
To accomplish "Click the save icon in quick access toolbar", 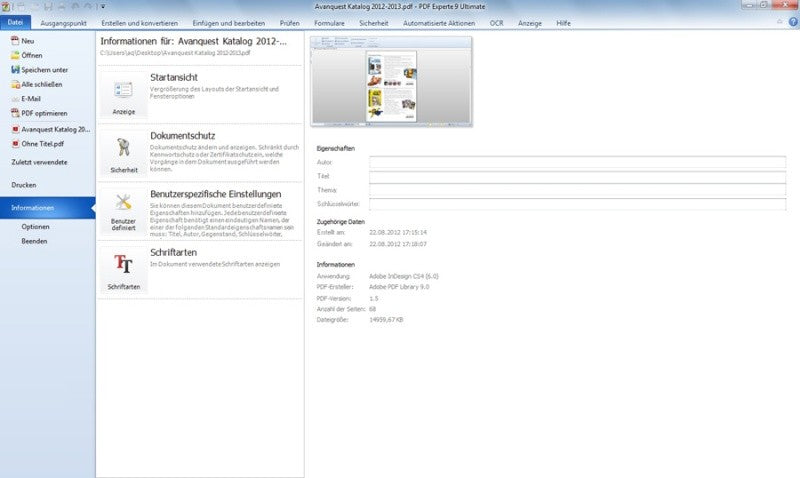I will click(48, 7).
